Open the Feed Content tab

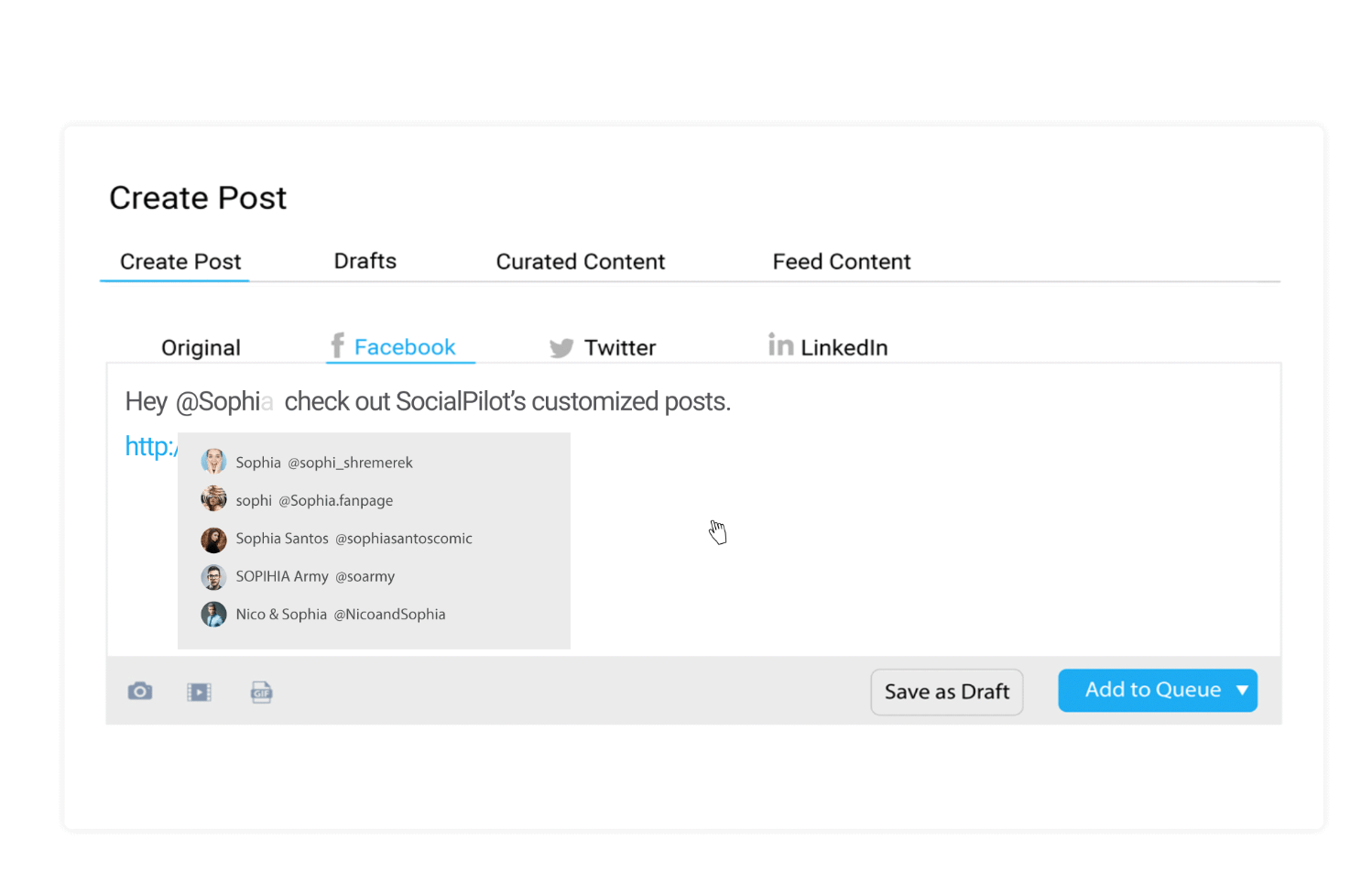[x=841, y=262]
